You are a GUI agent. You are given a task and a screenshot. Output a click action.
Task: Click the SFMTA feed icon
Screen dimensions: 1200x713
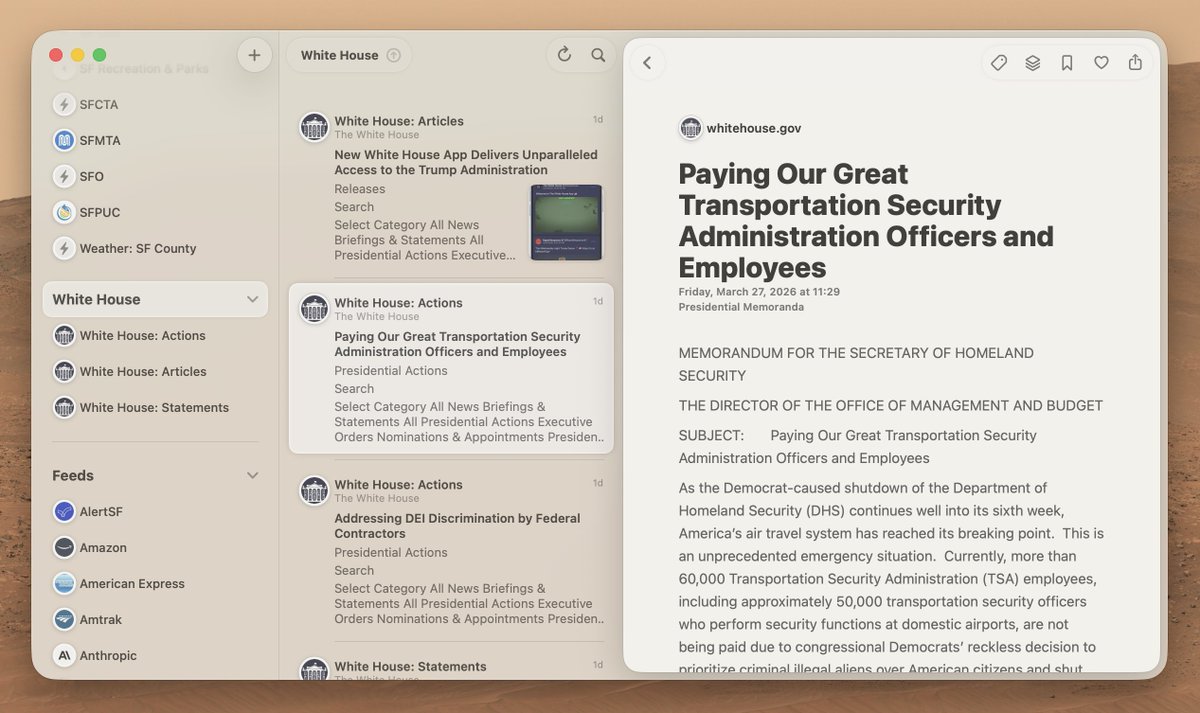pos(64,140)
